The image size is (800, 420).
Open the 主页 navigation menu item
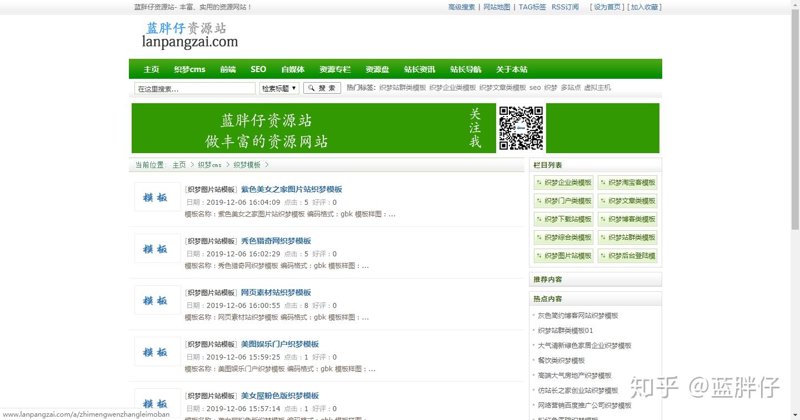(151, 69)
